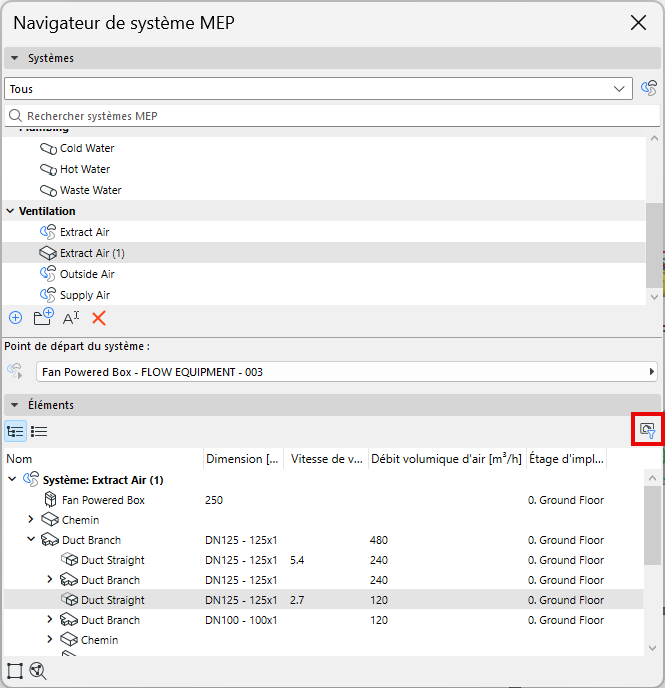Click the 250 dimension value
The height and width of the screenshot is (688, 665).
click(x=214, y=500)
